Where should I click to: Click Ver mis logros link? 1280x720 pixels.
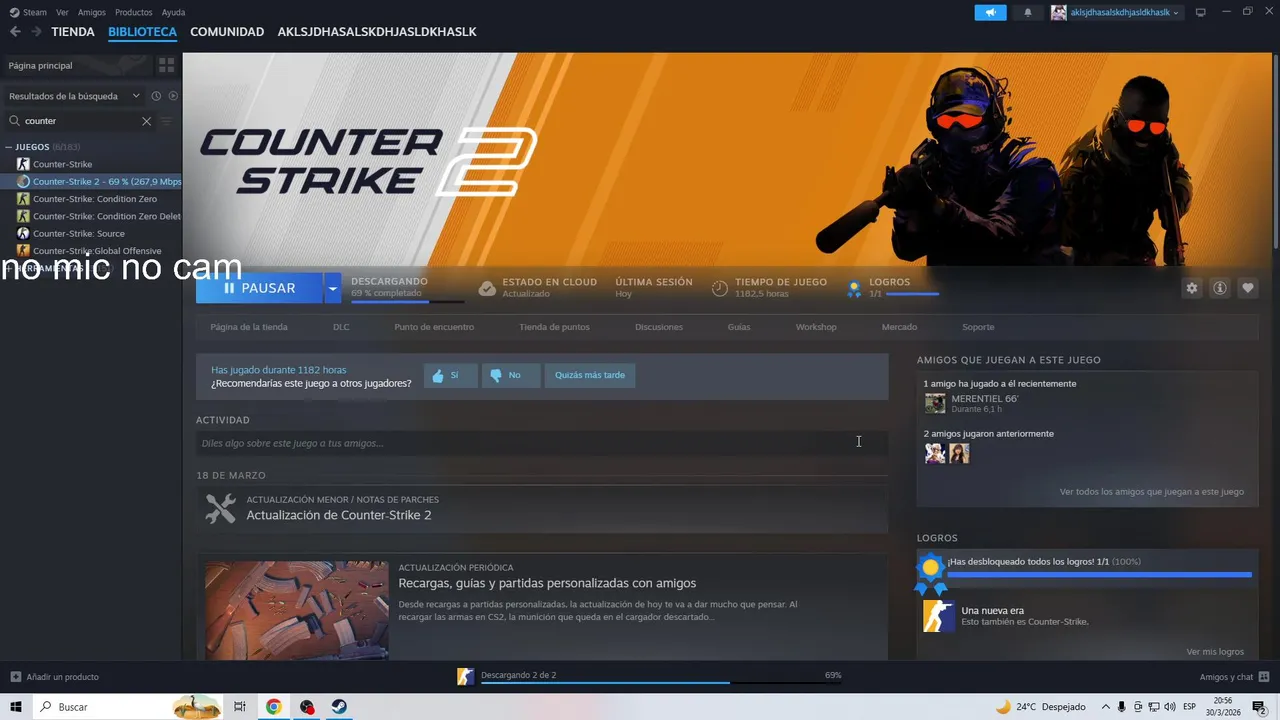click(x=1215, y=652)
